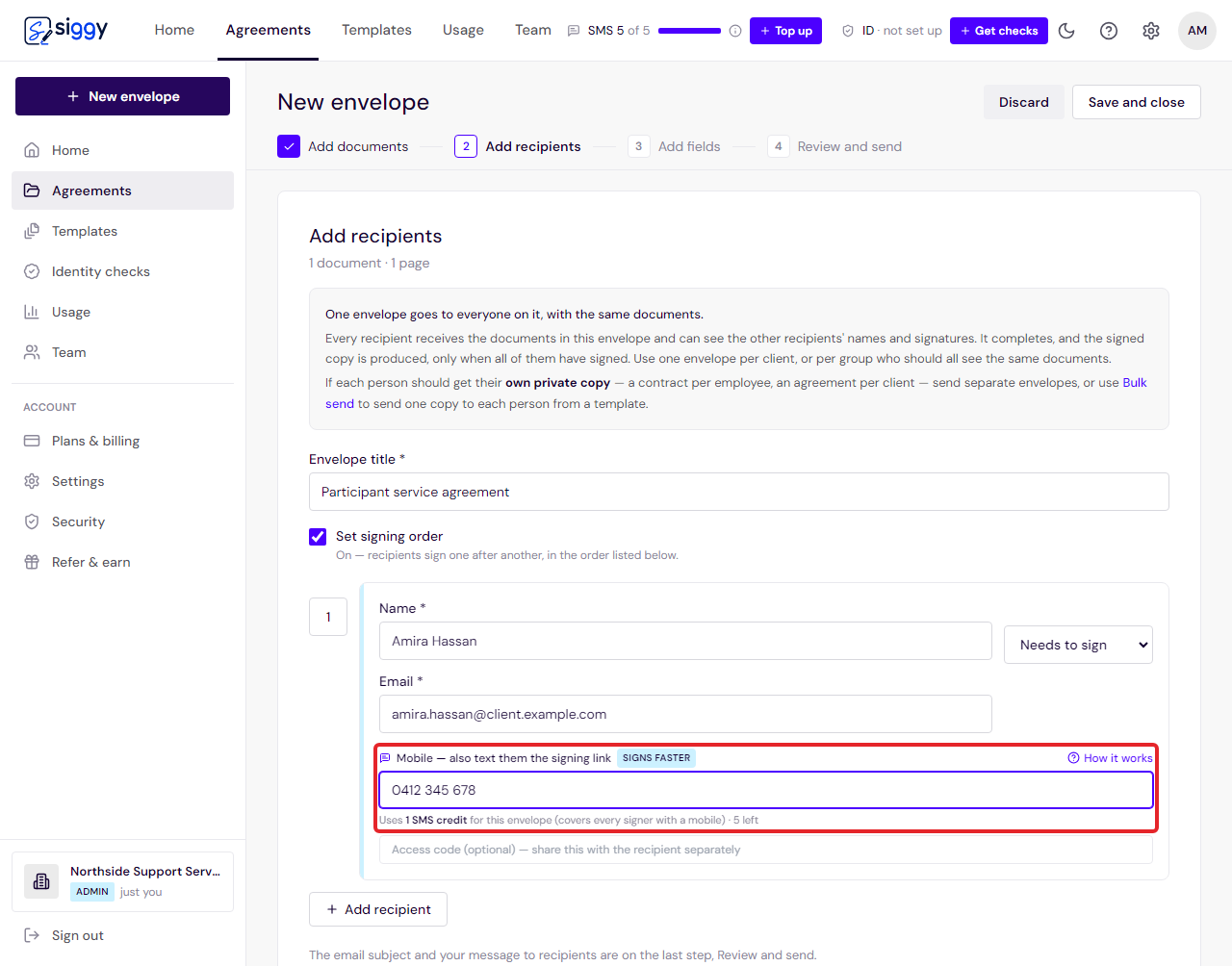Click the SMS message icon in header
Screen dimensions: 1232x966
pos(574,31)
